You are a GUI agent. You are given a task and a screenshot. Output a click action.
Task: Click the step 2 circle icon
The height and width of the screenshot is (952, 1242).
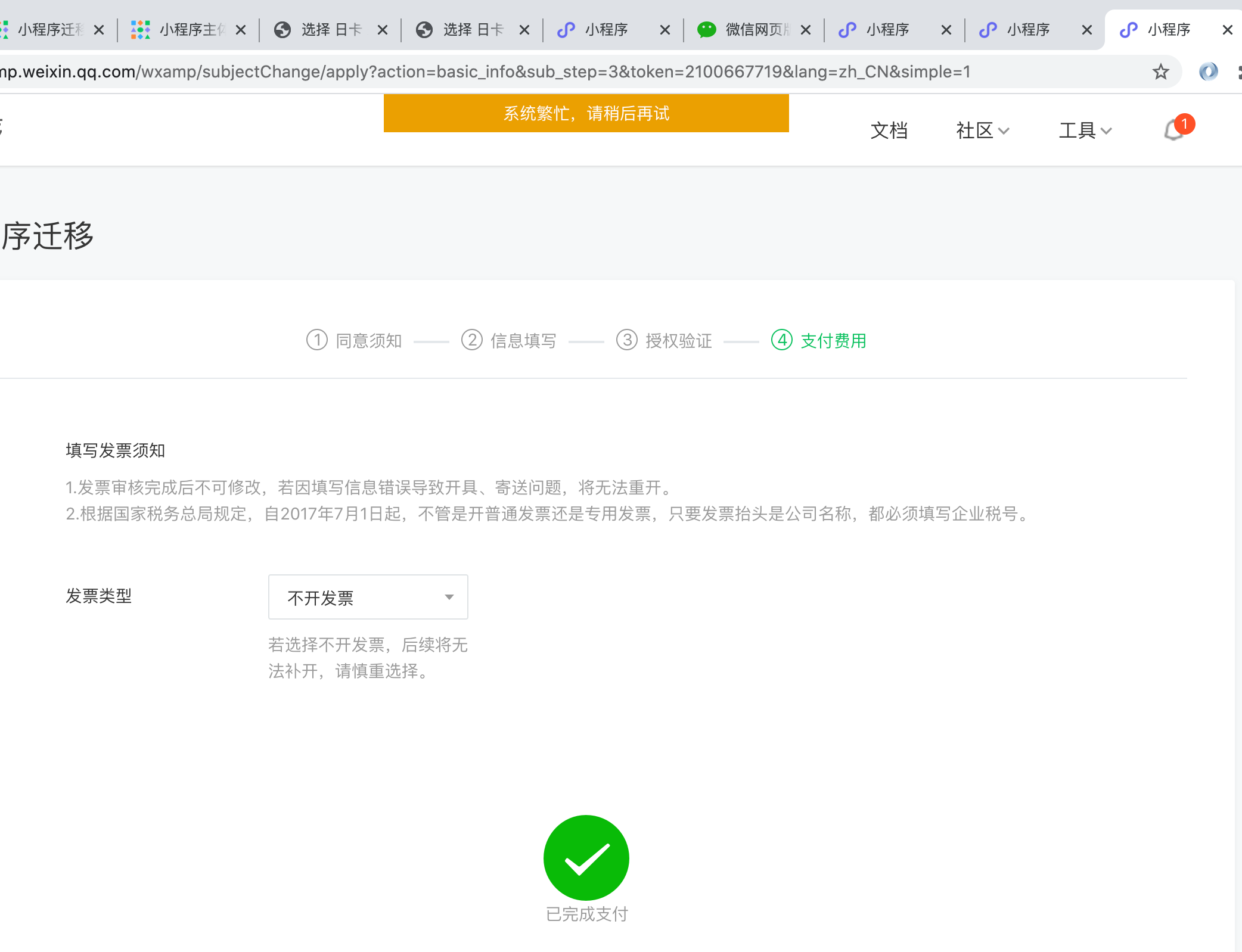click(x=471, y=340)
